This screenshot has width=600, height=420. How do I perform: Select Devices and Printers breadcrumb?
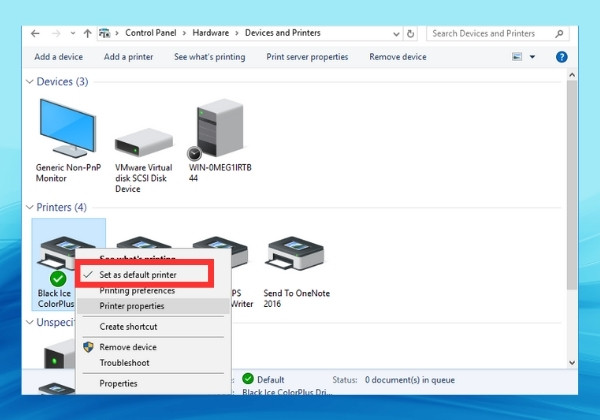(283, 33)
